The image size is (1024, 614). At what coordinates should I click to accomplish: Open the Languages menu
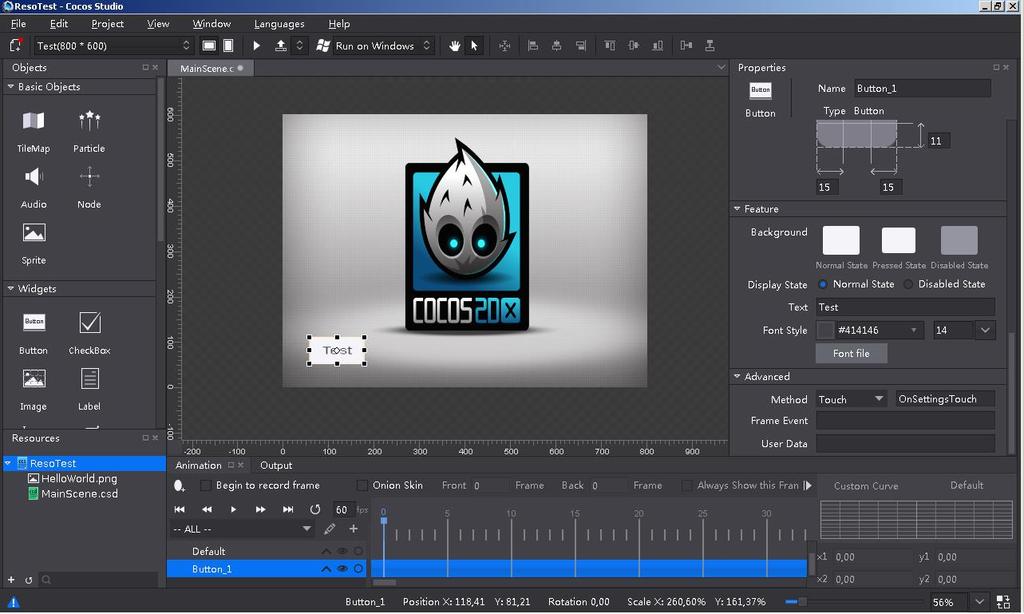pyautogui.click(x=279, y=24)
